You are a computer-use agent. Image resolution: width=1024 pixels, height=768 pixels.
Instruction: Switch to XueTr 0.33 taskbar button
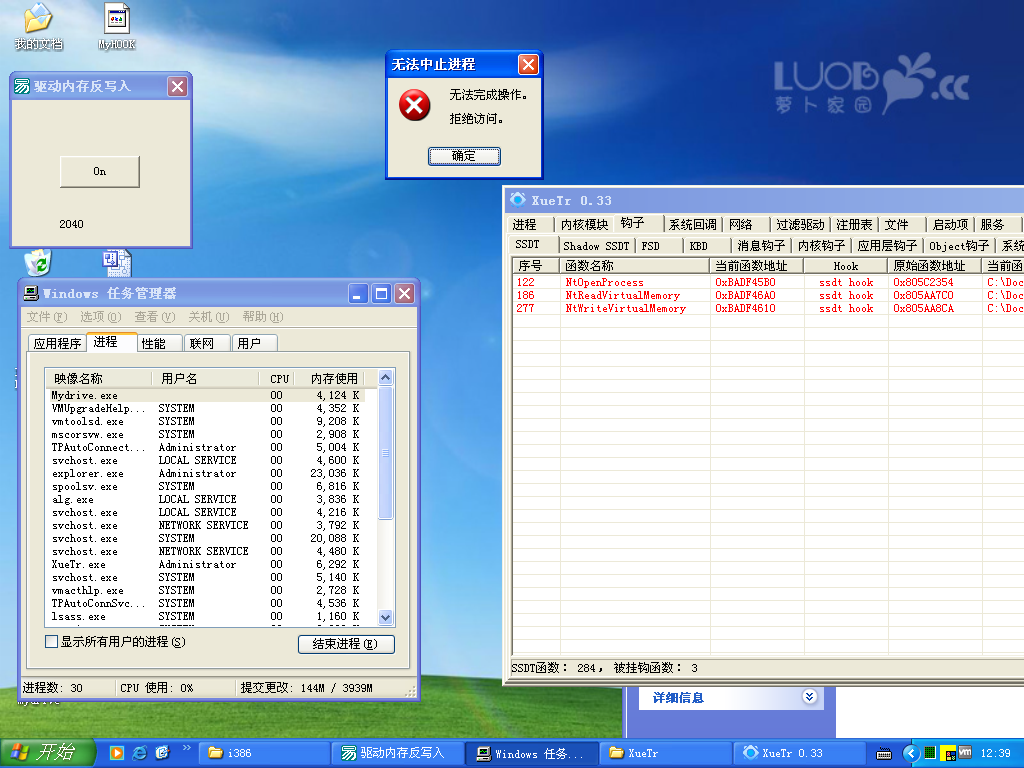tap(799, 753)
